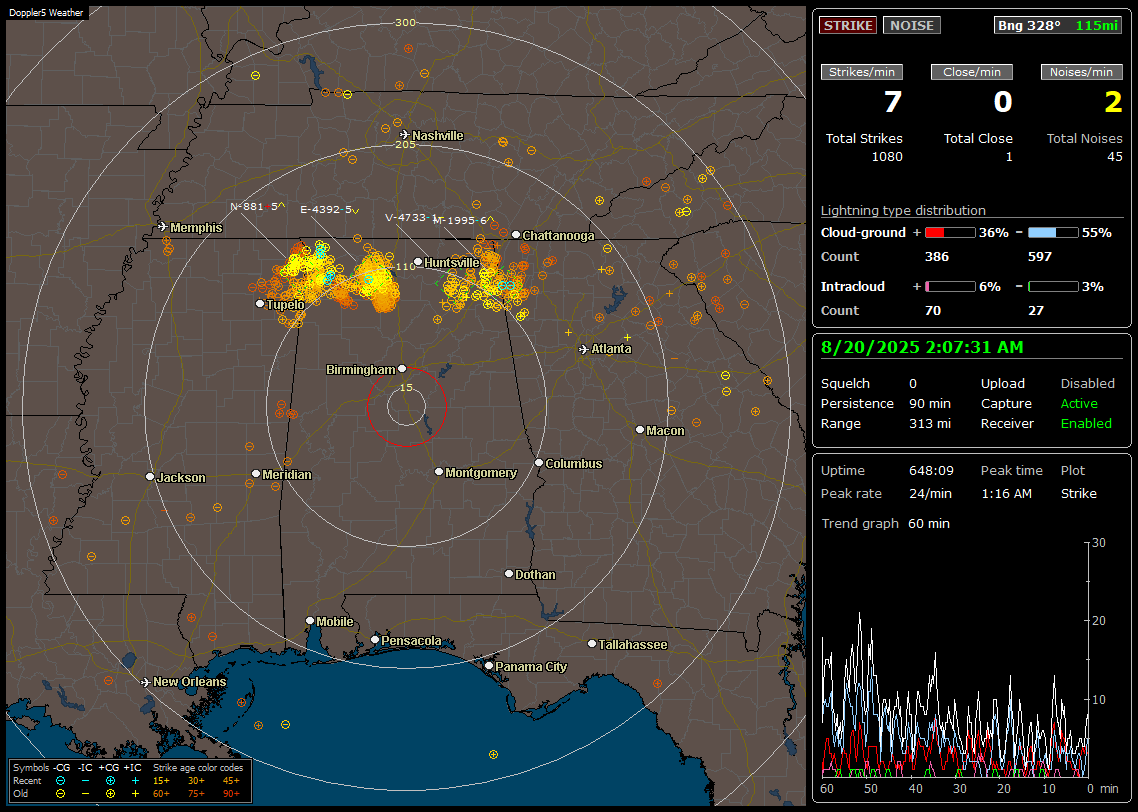Click the red home-location circle near Birmingham

point(406,406)
